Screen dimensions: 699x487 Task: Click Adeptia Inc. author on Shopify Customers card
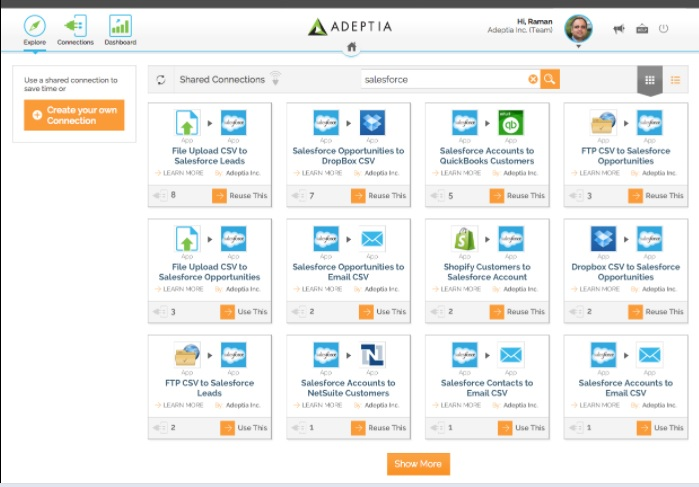[x=520, y=289]
